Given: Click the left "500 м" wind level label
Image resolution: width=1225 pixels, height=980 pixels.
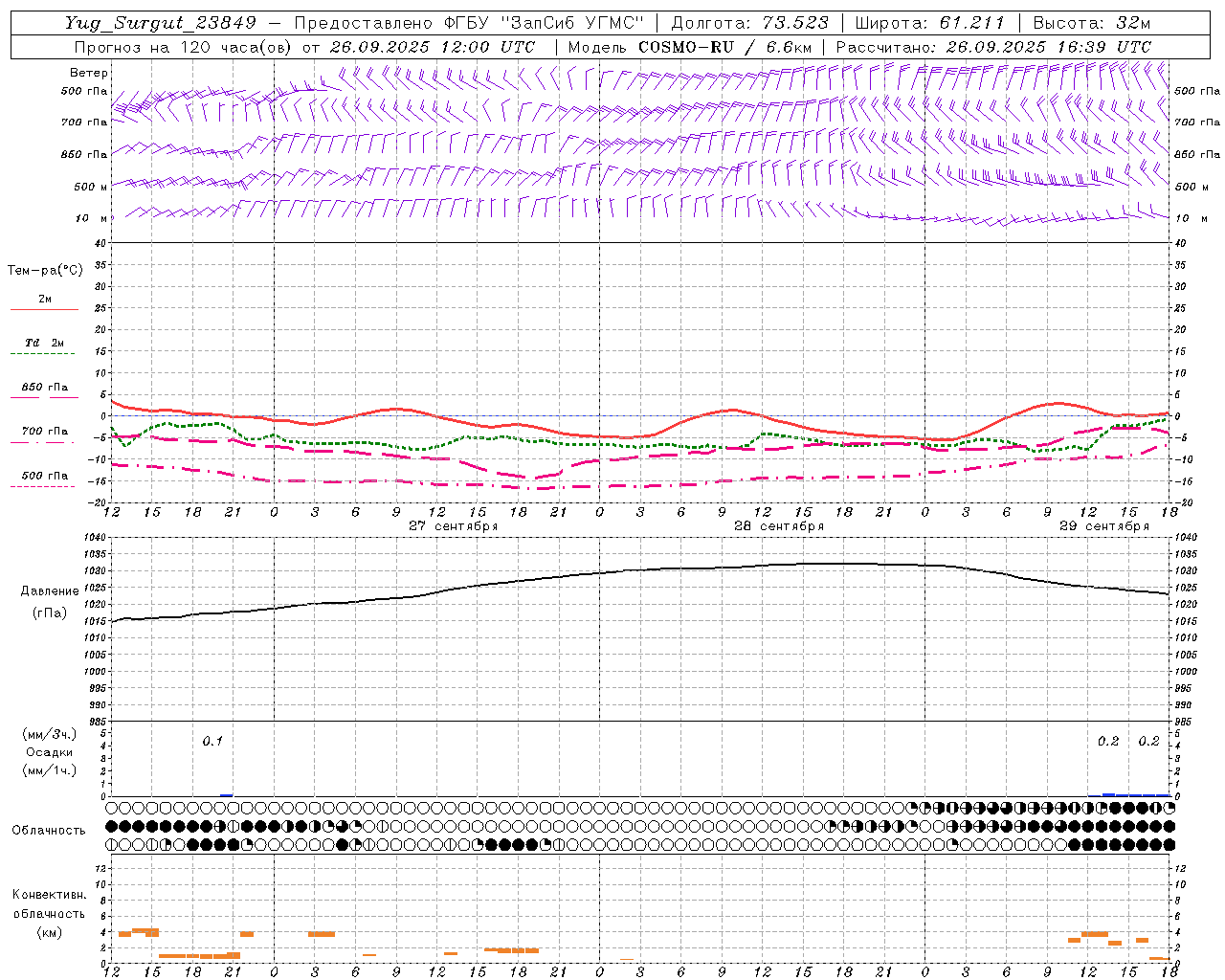Looking at the screenshot, I should 91,187.
